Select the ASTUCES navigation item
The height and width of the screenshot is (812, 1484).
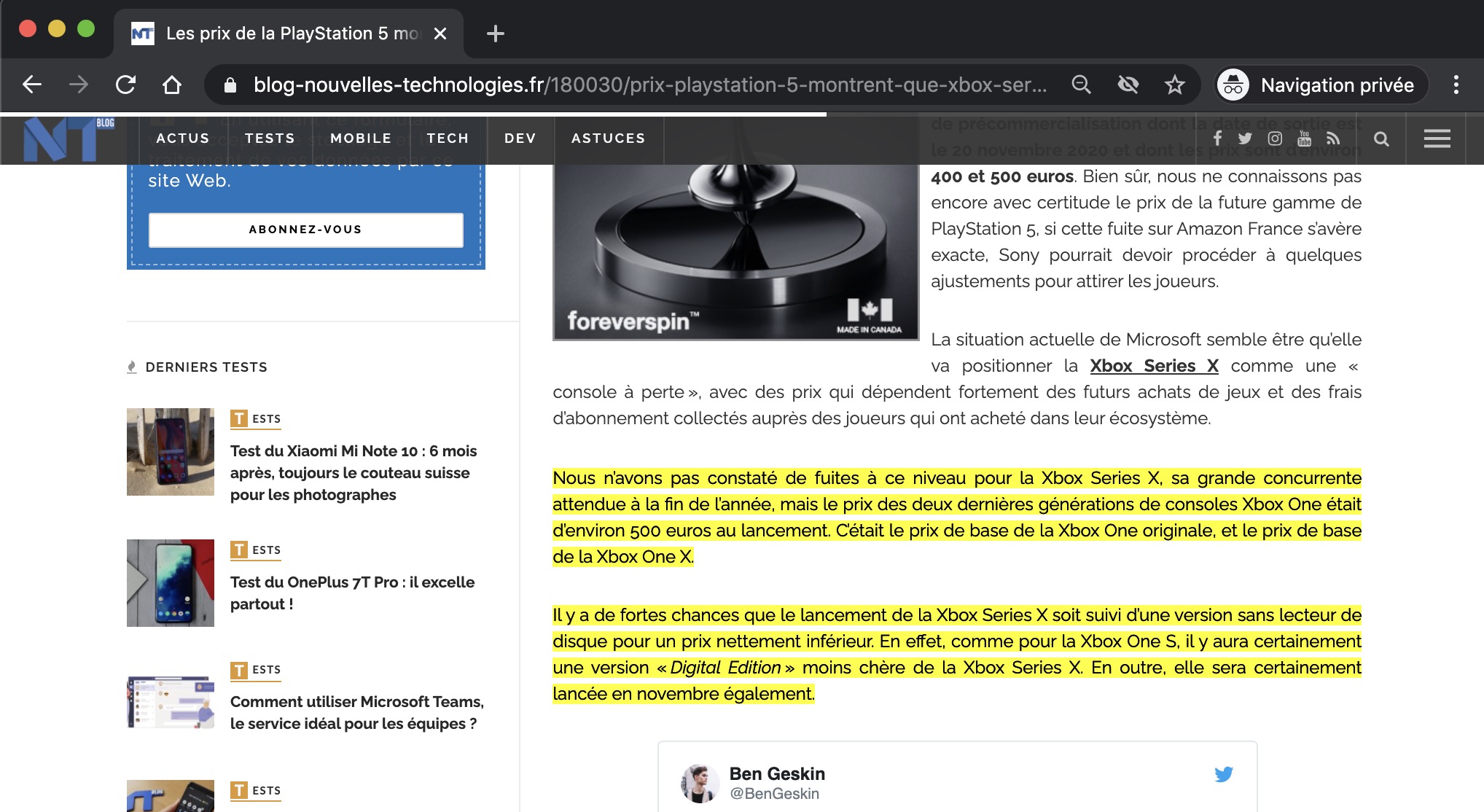(x=608, y=138)
